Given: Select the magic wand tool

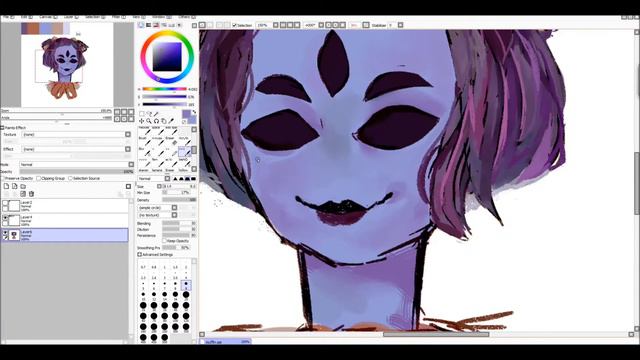Looking at the screenshot, I should click(156, 114).
